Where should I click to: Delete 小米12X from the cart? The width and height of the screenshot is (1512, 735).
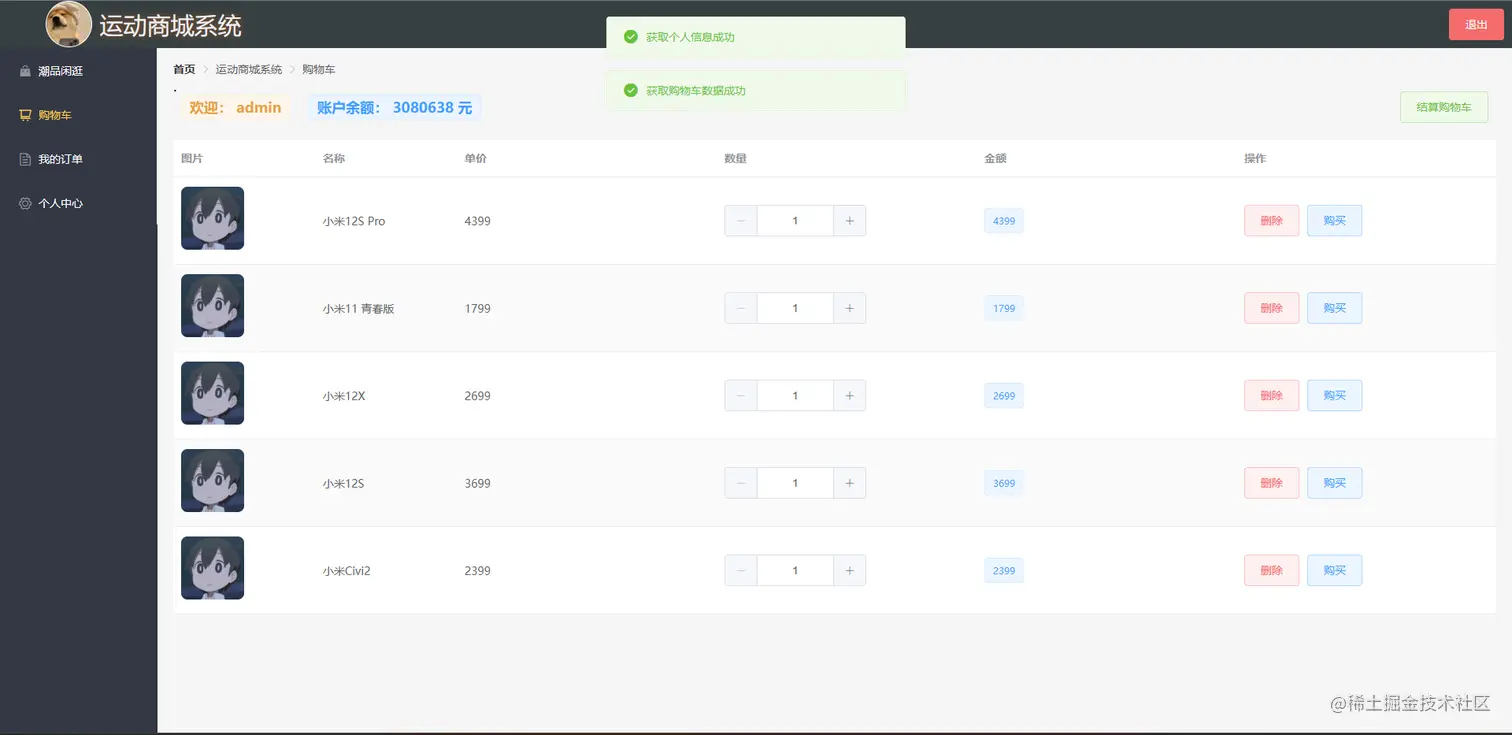pos(1271,396)
